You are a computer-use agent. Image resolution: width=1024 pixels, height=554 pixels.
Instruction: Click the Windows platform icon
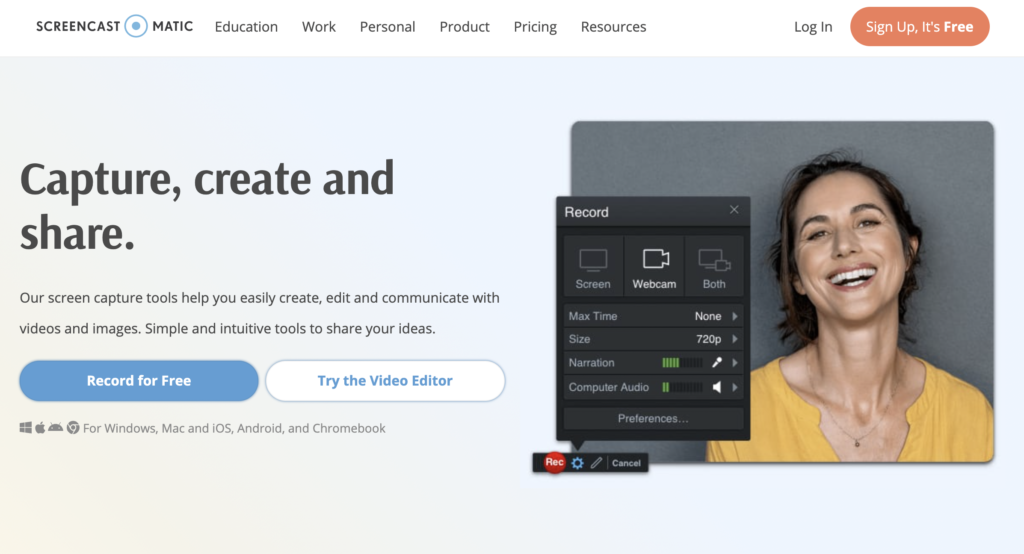coord(25,428)
